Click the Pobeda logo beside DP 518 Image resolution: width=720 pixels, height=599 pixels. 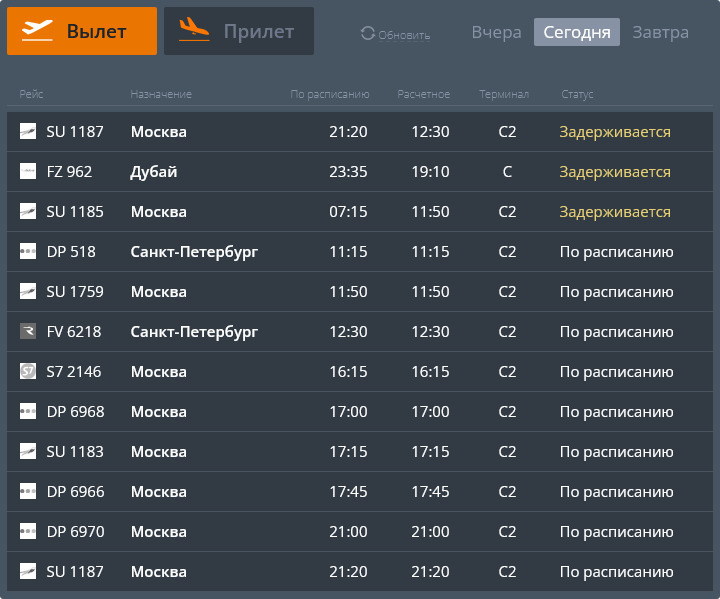coord(28,252)
